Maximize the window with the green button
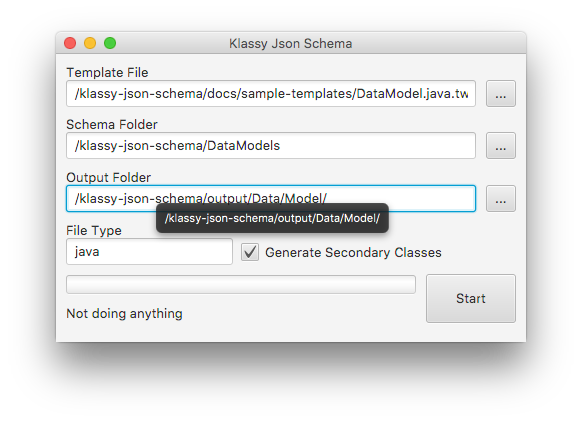582x422 pixels. (110, 43)
